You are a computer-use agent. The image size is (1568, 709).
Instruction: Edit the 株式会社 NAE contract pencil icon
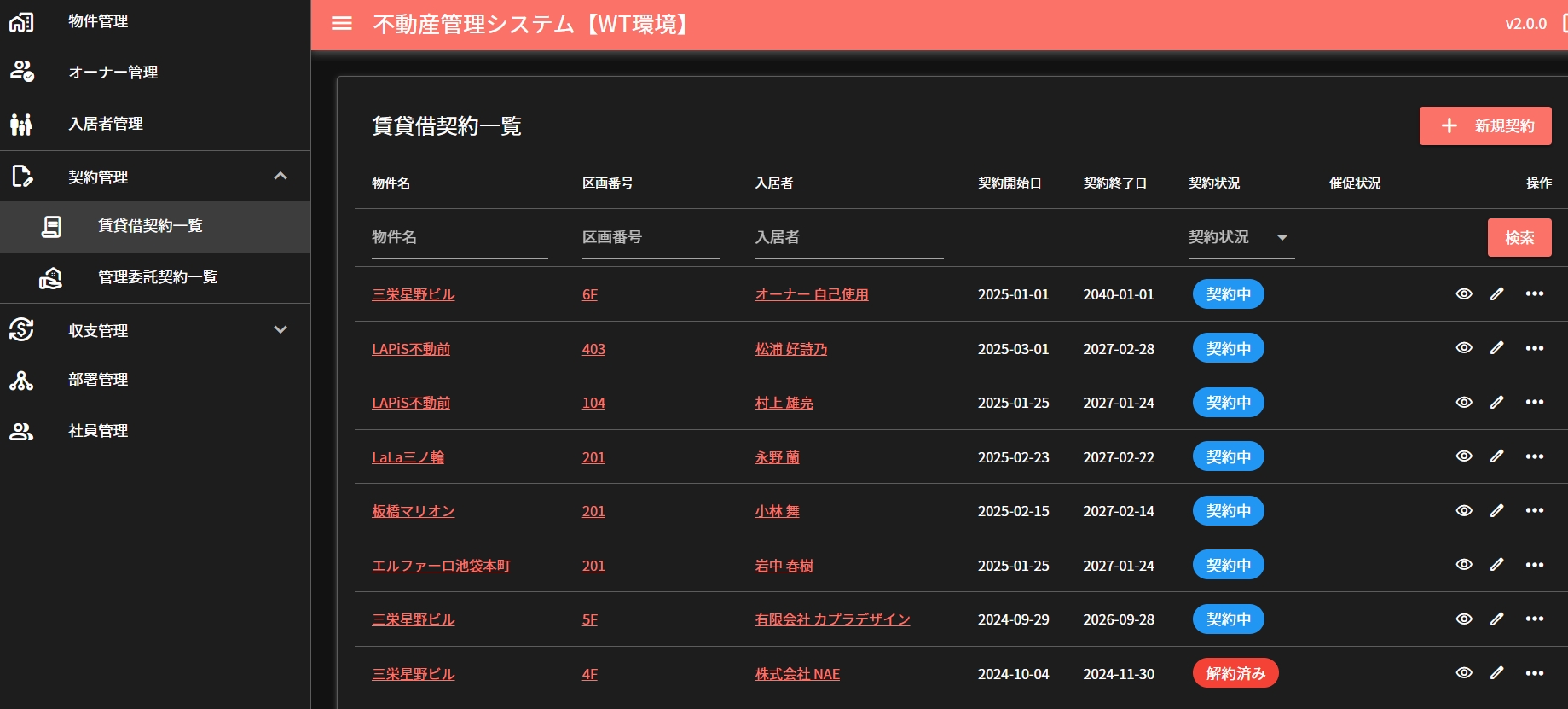pos(1496,673)
